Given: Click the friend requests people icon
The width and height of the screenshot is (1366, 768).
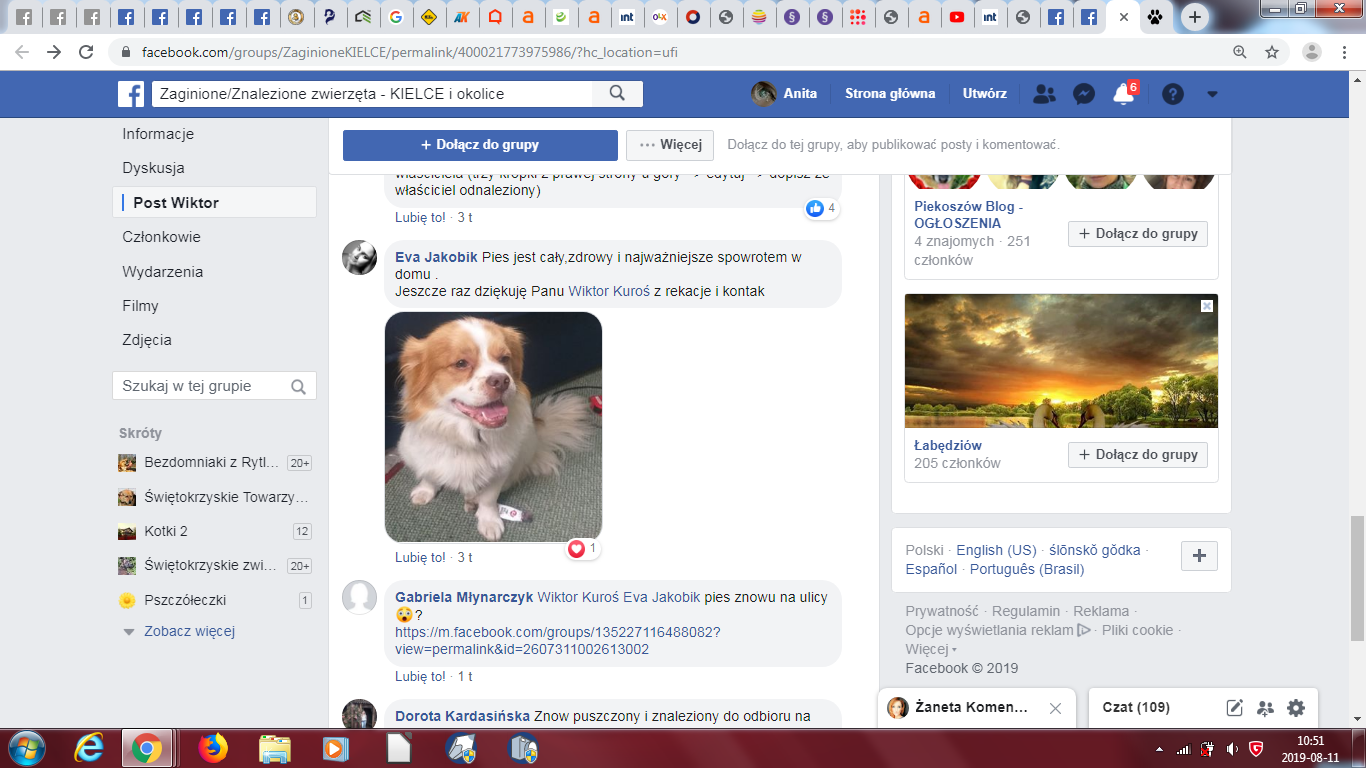Looking at the screenshot, I should pos(1044,94).
